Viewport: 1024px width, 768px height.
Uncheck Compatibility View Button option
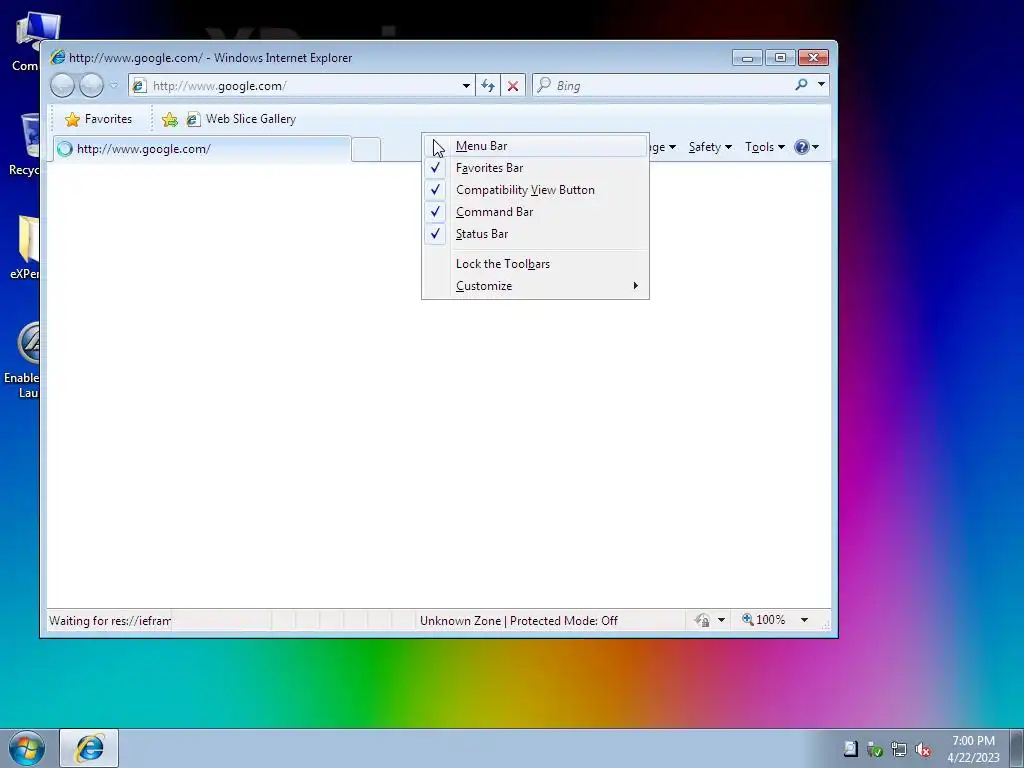(536, 190)
